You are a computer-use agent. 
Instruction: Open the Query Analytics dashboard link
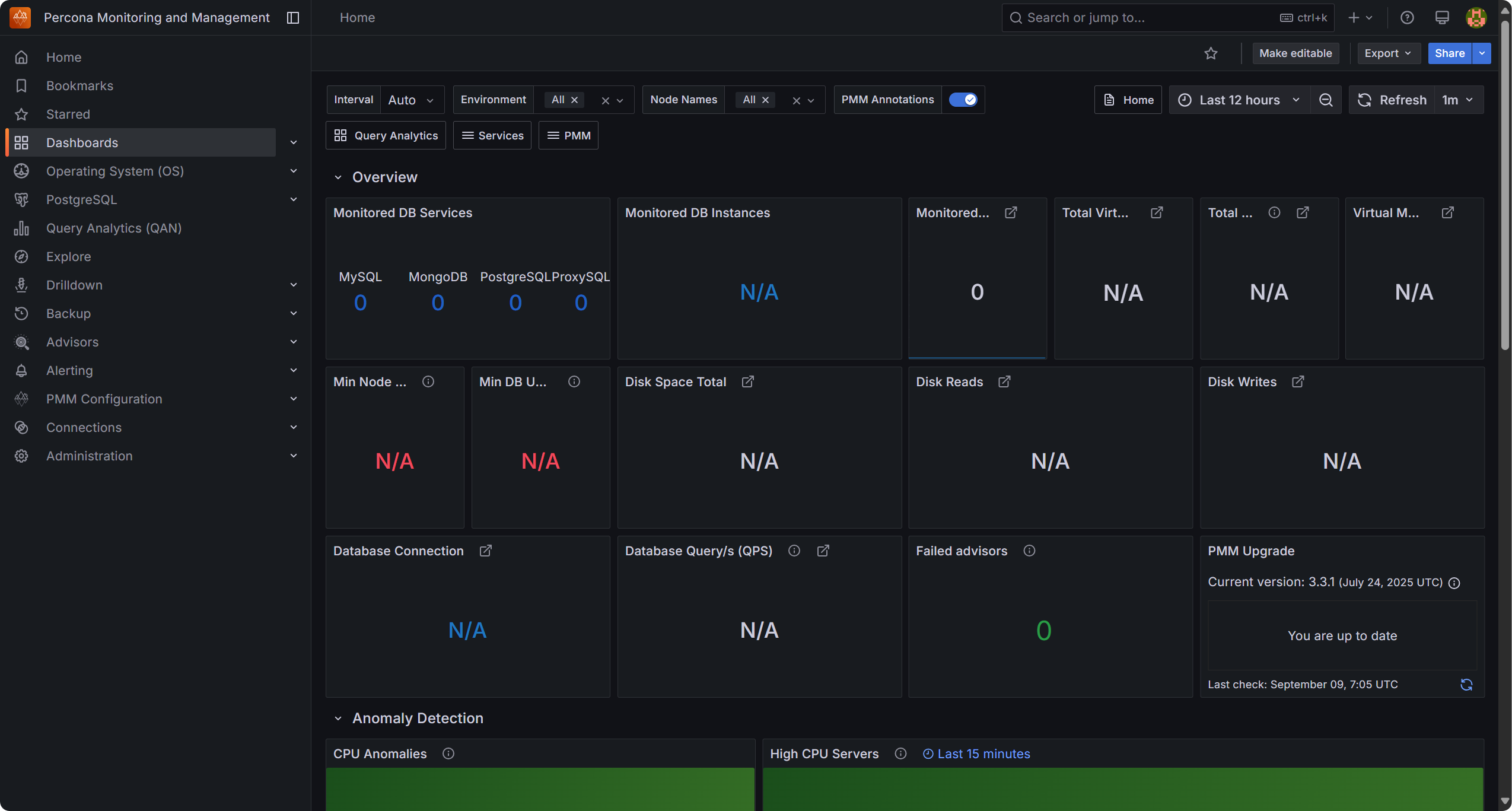(386, 135)
